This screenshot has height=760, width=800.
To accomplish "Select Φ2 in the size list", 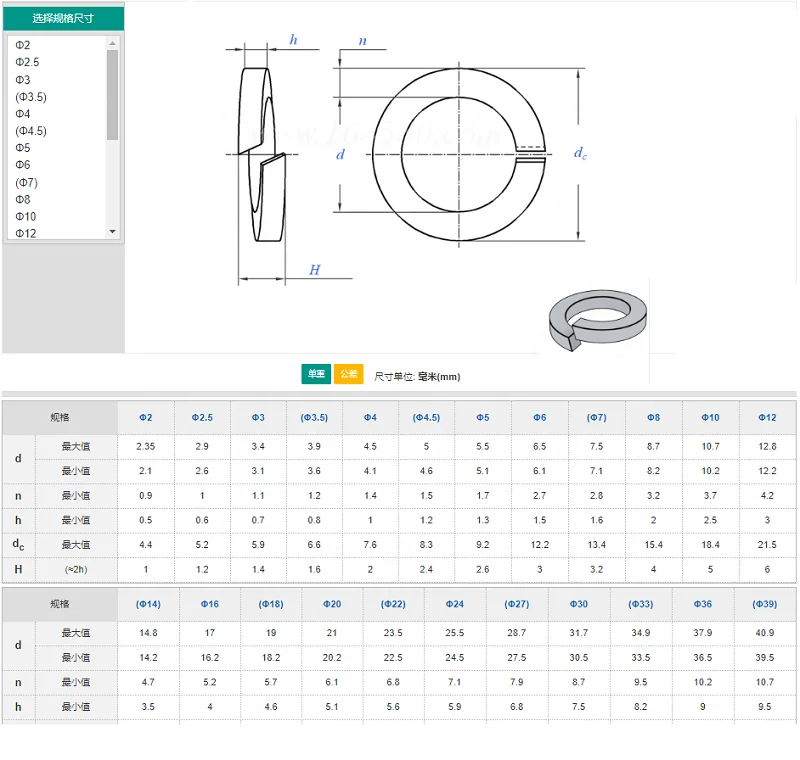I will 22,44.
